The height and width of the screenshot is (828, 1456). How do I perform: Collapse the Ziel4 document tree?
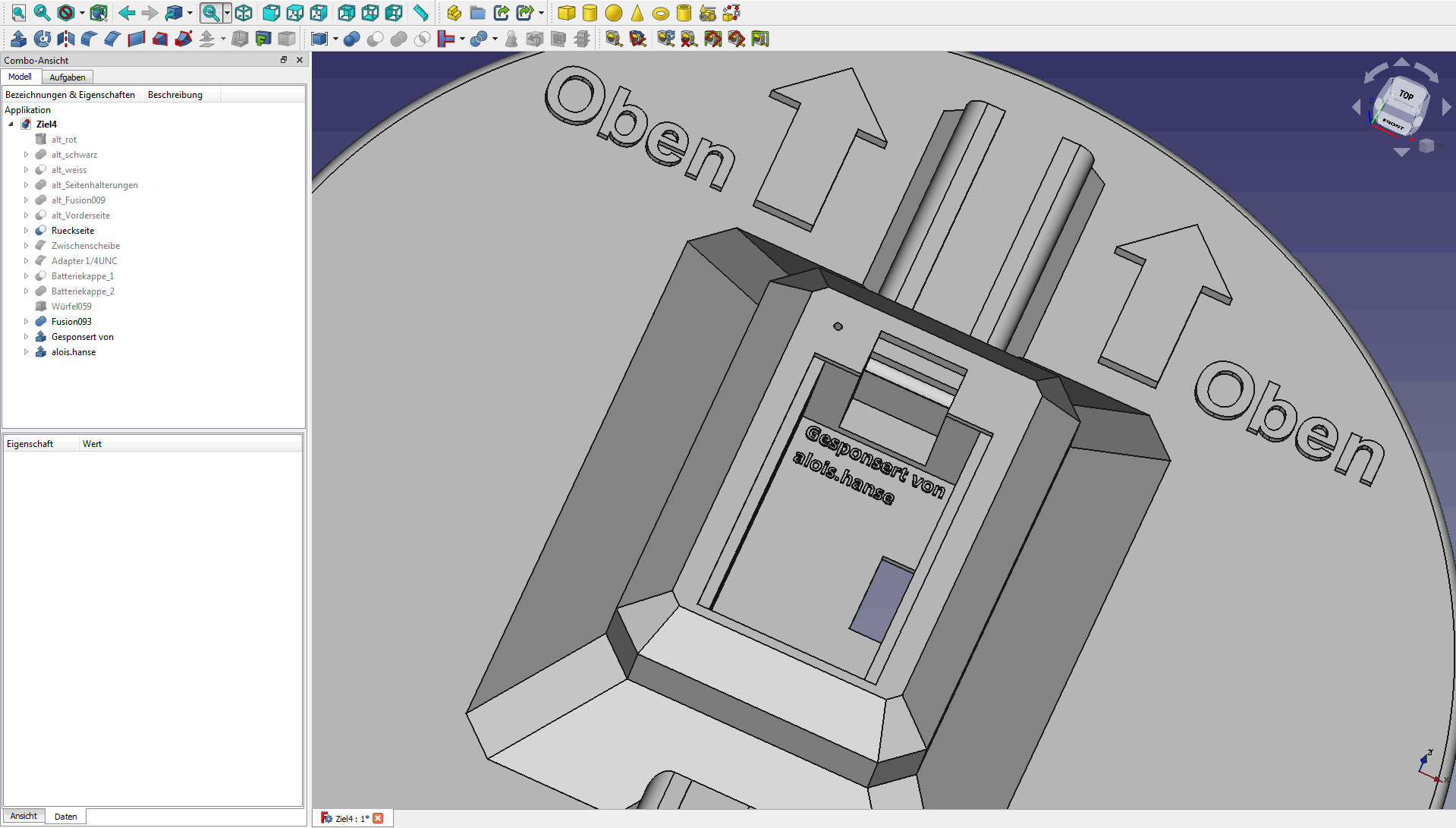[11, 124]
